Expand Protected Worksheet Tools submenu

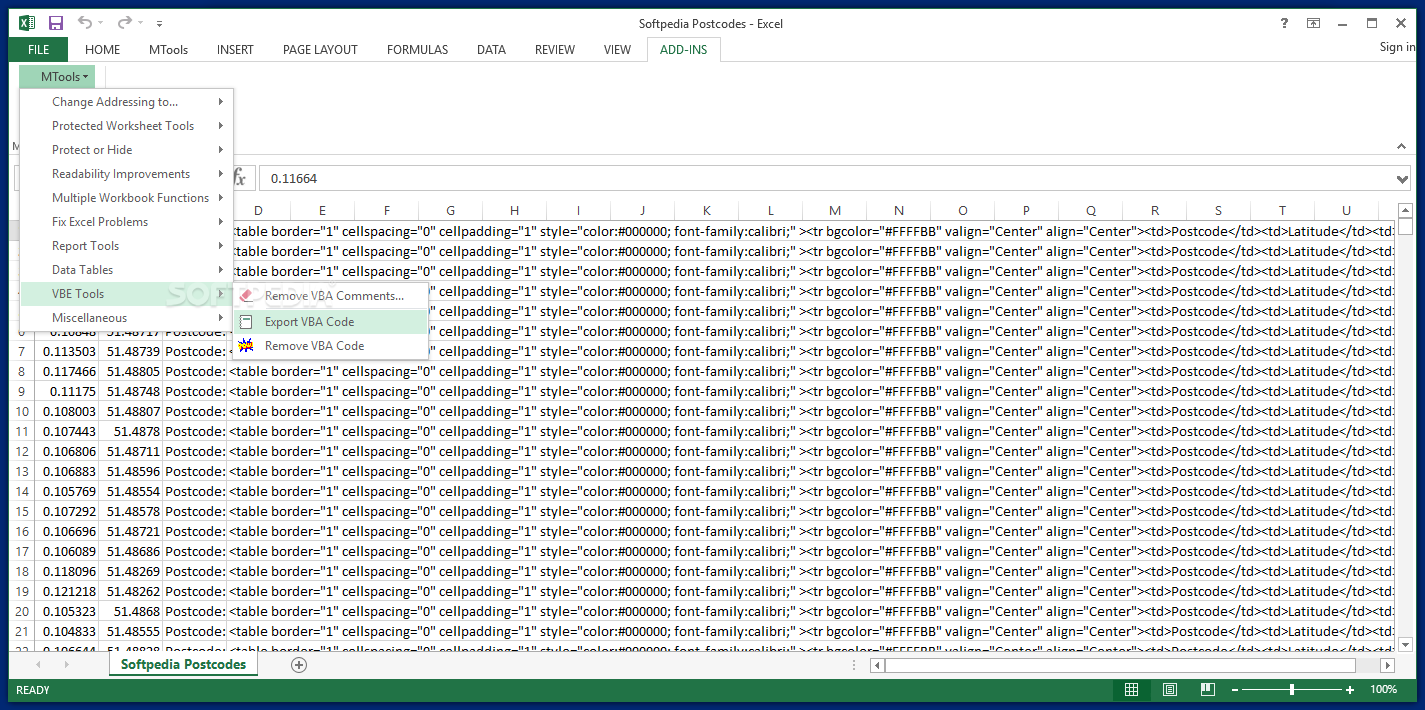coord(127,126)
